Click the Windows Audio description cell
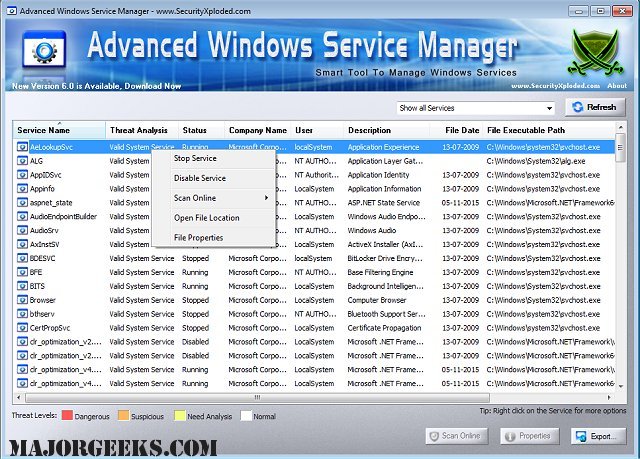This screenshot has height=459, width=640. pos(371,230)
